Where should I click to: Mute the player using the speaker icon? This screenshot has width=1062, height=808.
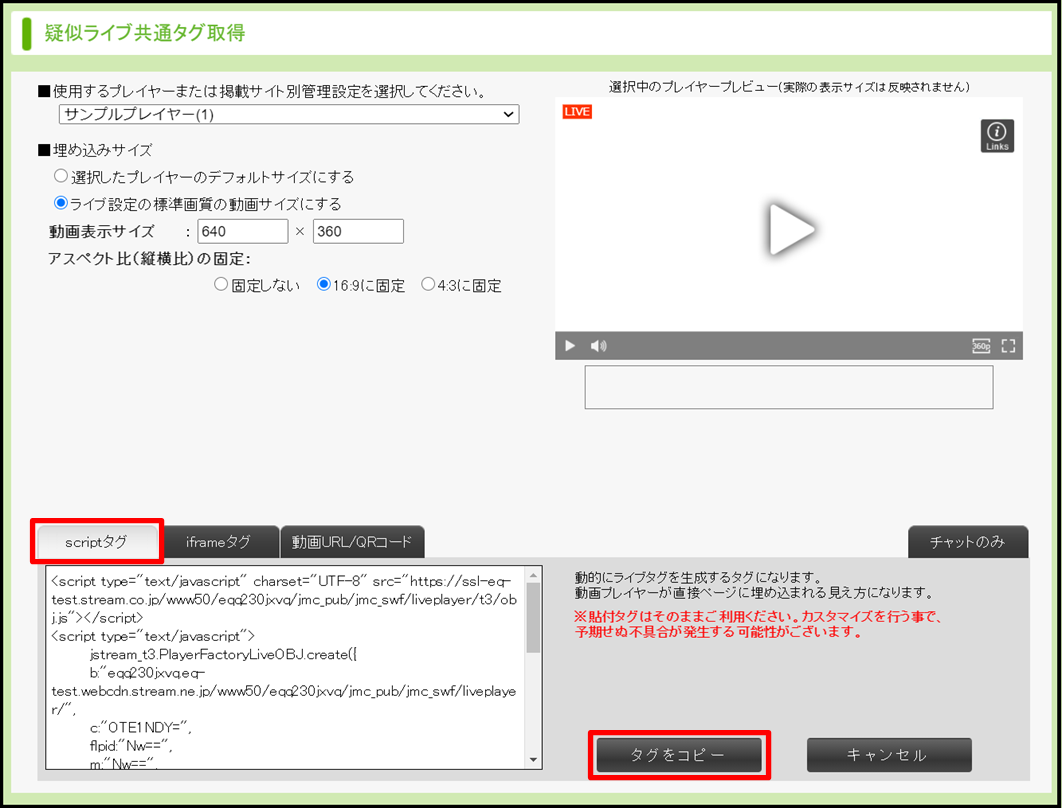point(598,346)
